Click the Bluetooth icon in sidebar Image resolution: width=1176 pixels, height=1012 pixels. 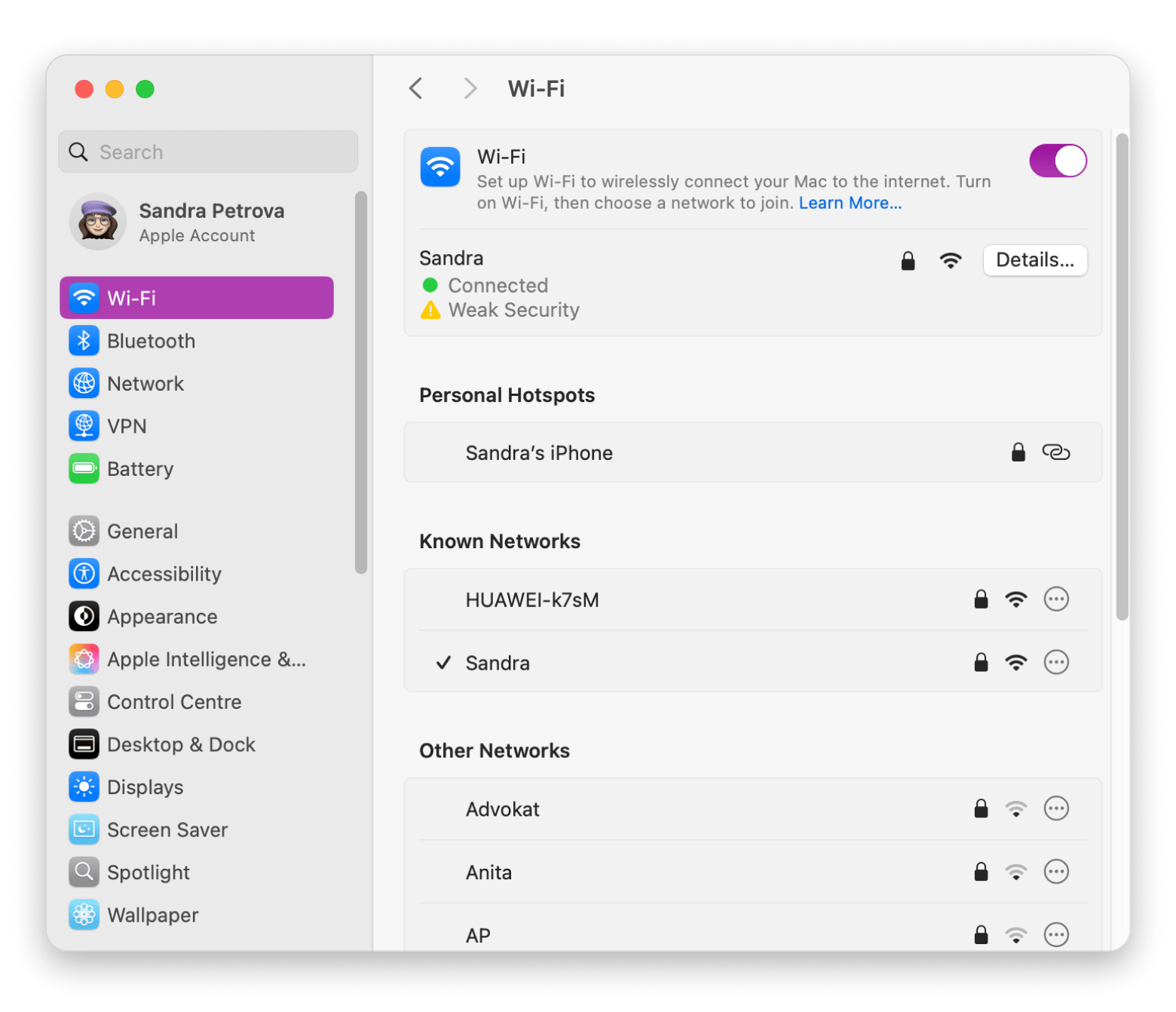click(x=84, y=341)
